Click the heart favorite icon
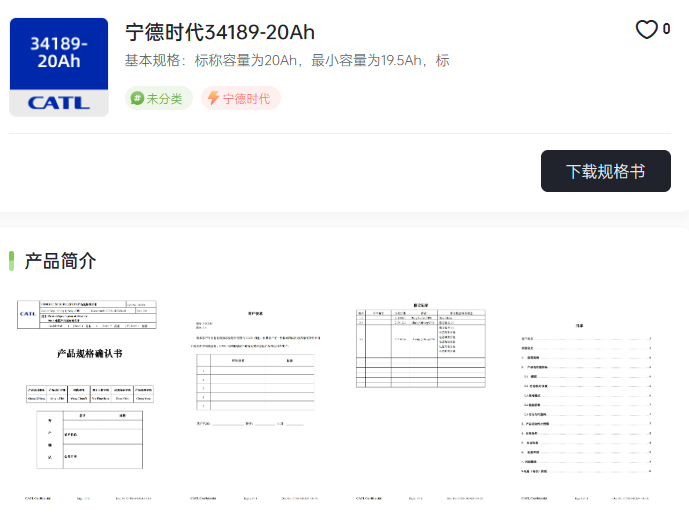689x525 pixels. click(646, 29)
